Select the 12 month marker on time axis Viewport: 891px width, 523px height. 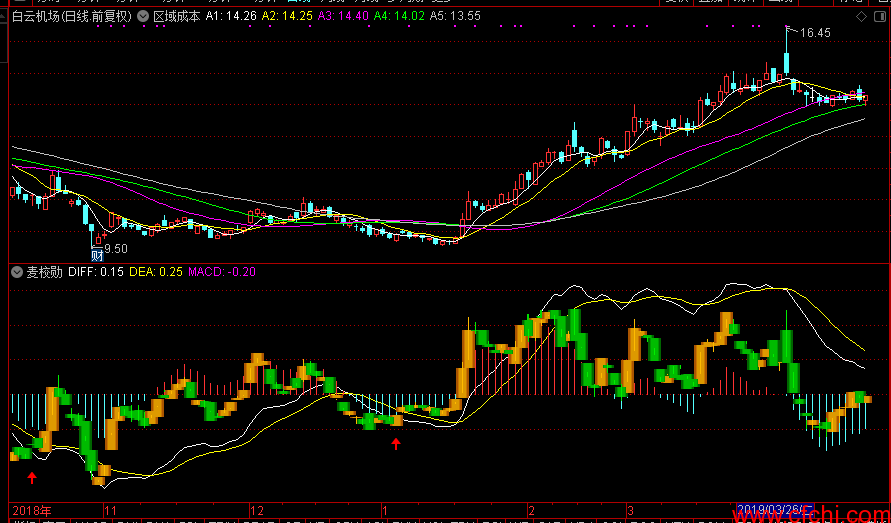[257, 509]
